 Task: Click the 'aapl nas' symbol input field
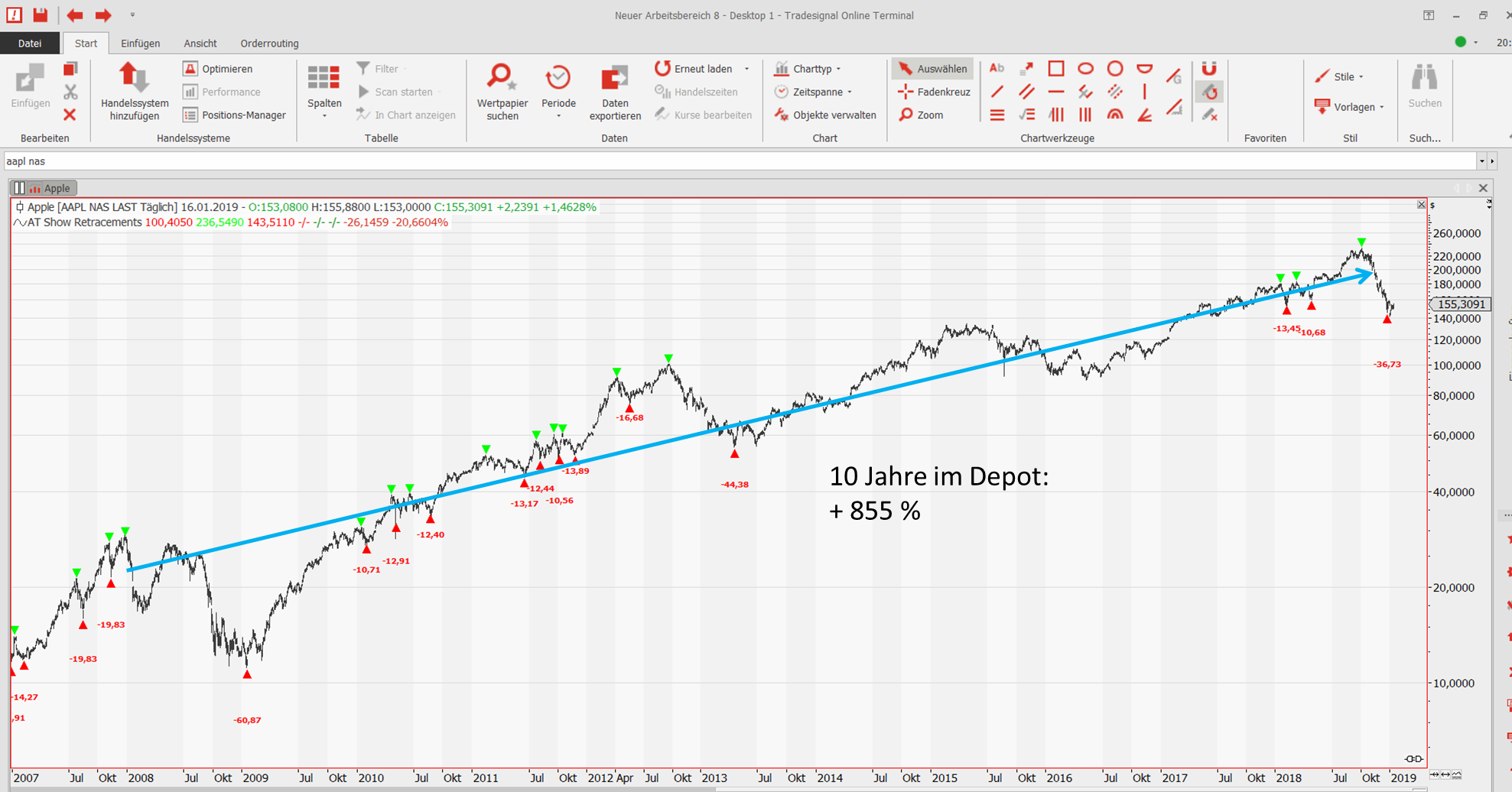(x=734, y=161)
